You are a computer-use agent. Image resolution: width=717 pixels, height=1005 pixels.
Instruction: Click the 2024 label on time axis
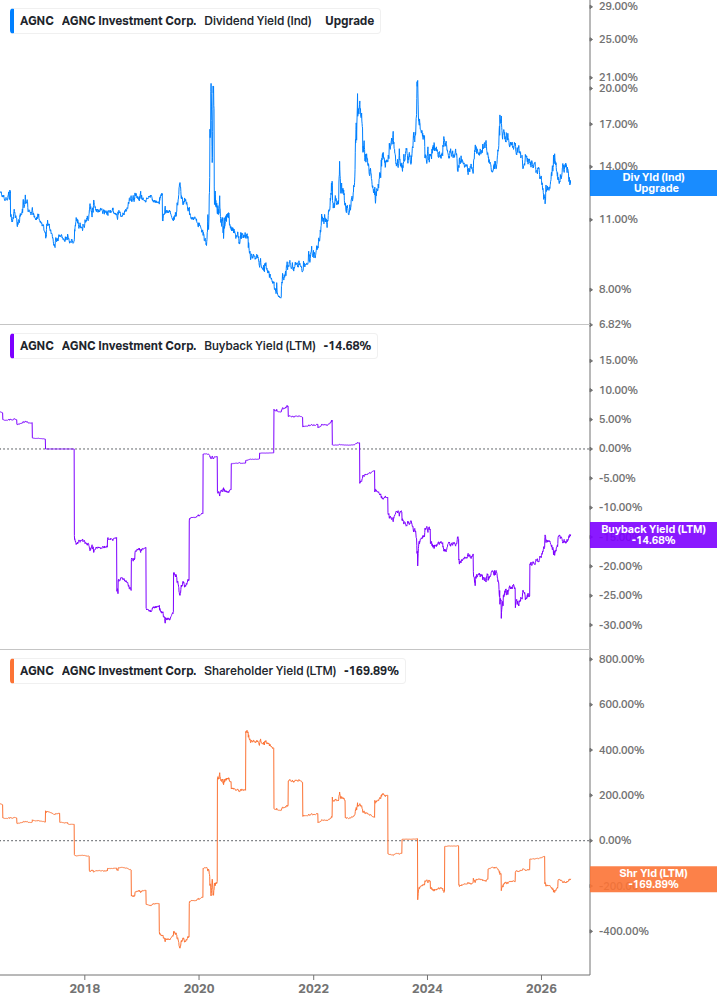click(427, 988)
